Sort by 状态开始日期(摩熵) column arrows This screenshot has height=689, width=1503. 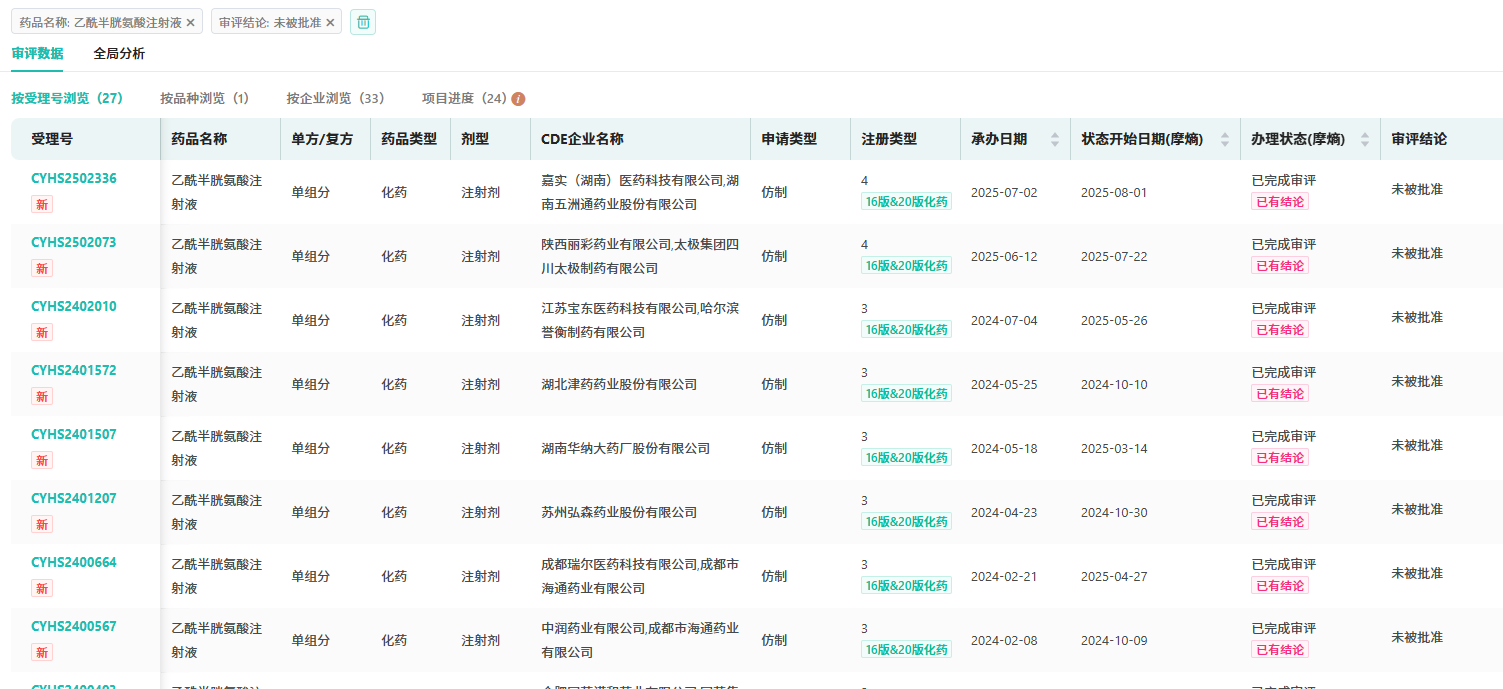(x=1225, y=140)
